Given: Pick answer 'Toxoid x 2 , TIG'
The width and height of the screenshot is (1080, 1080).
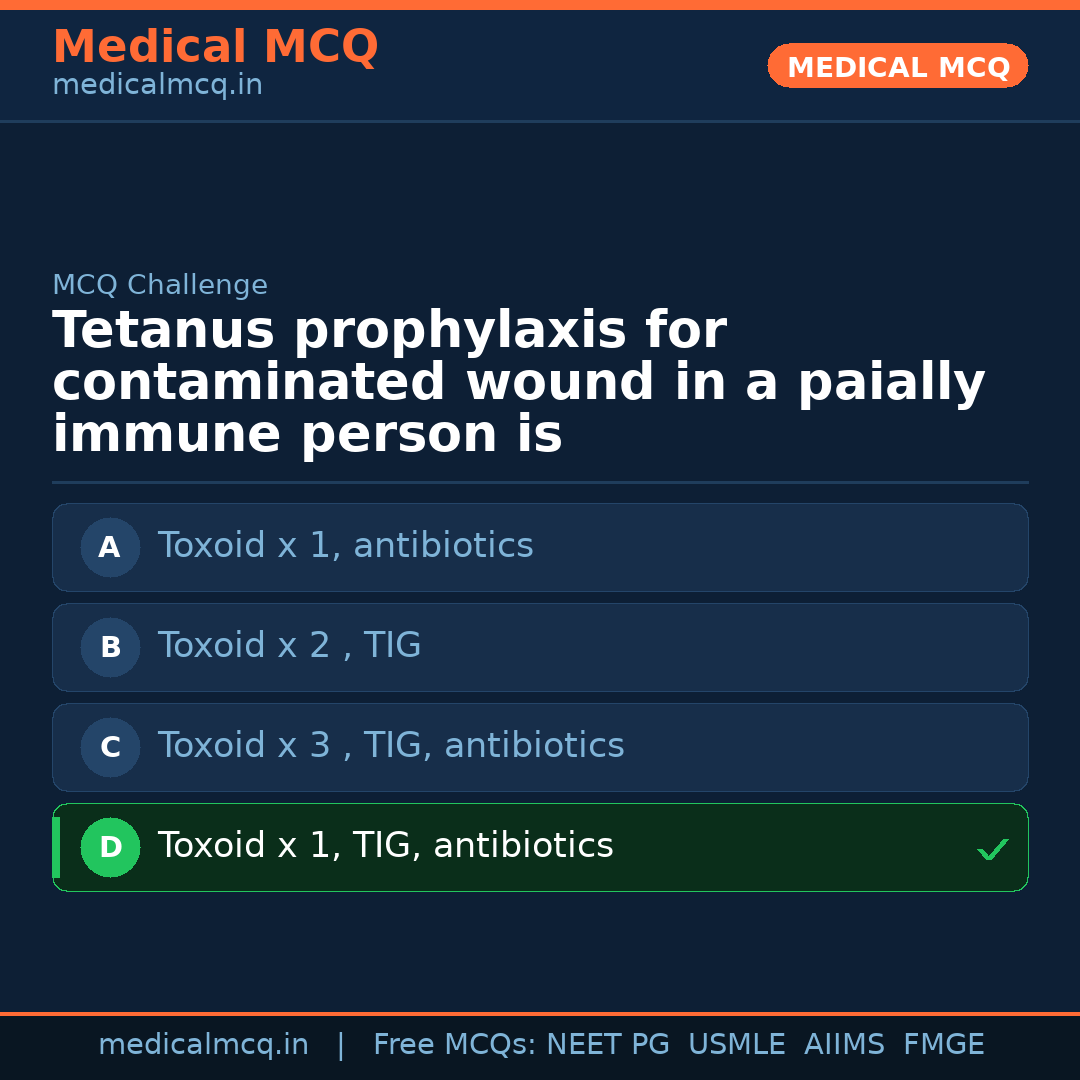Looking at the screenshot, I should coord(289,646).
